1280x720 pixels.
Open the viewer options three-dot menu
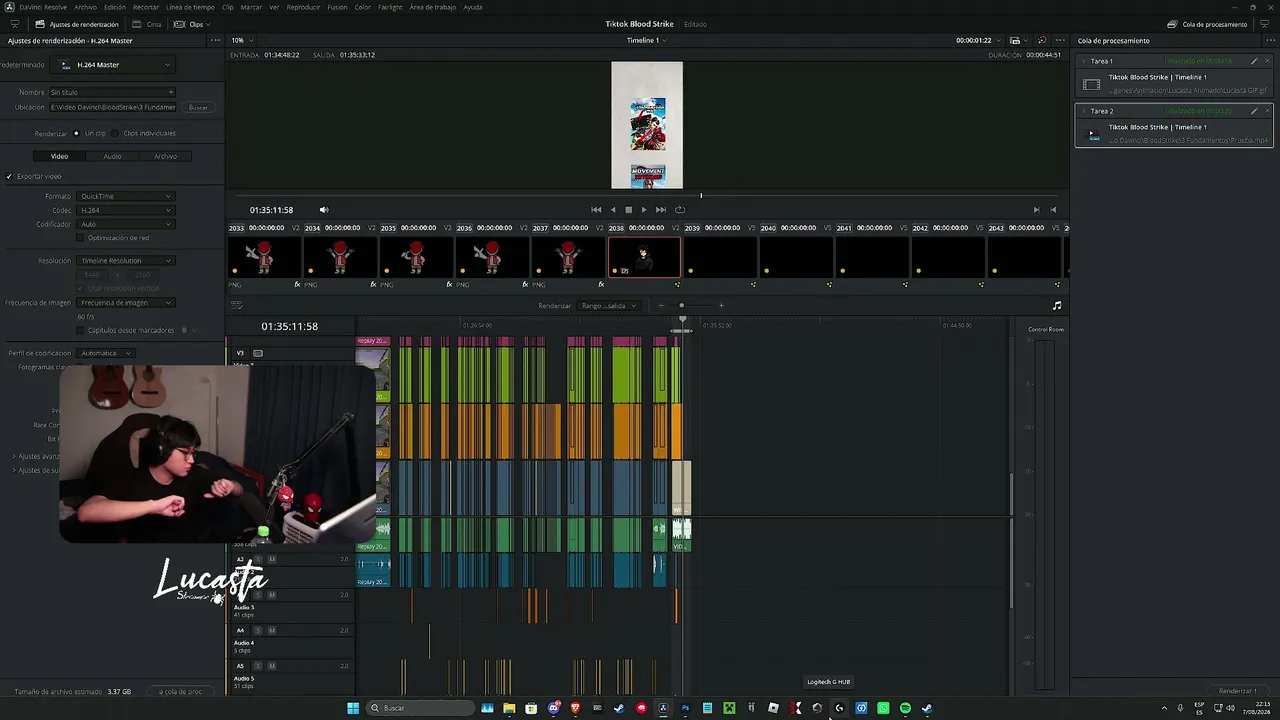click(x=1059, y=40)
